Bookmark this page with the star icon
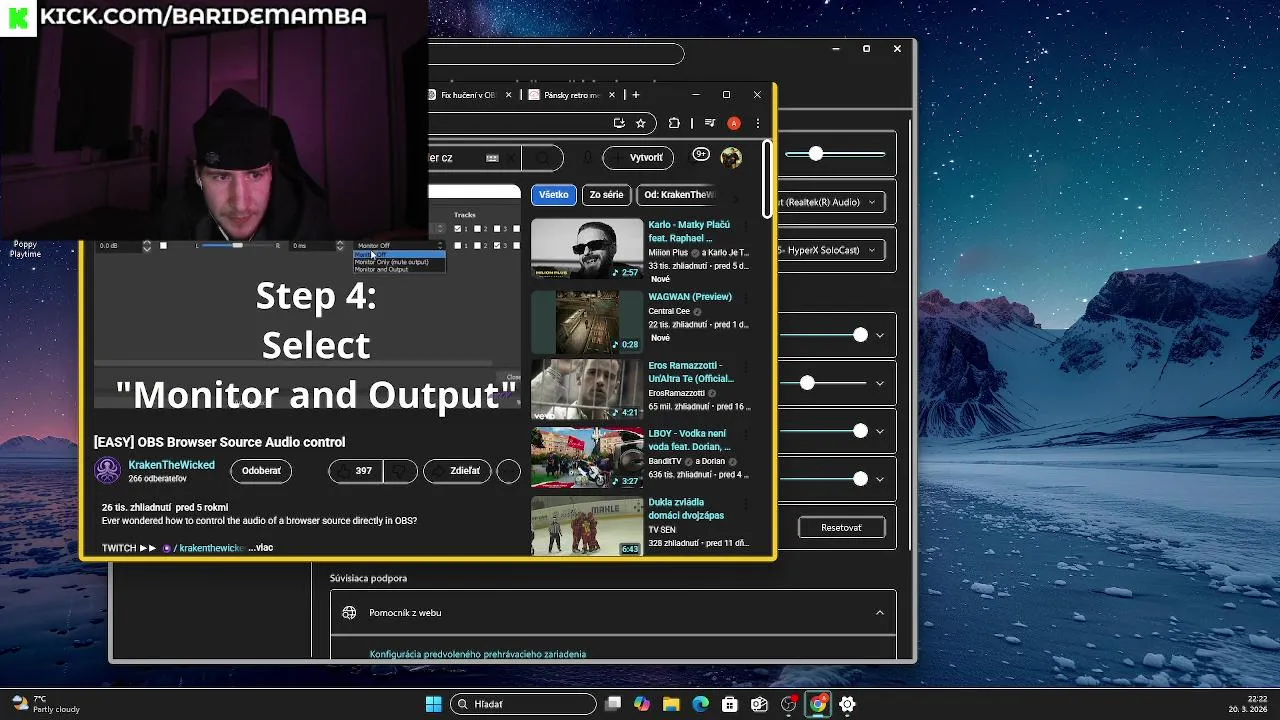 tap(640, 123)
